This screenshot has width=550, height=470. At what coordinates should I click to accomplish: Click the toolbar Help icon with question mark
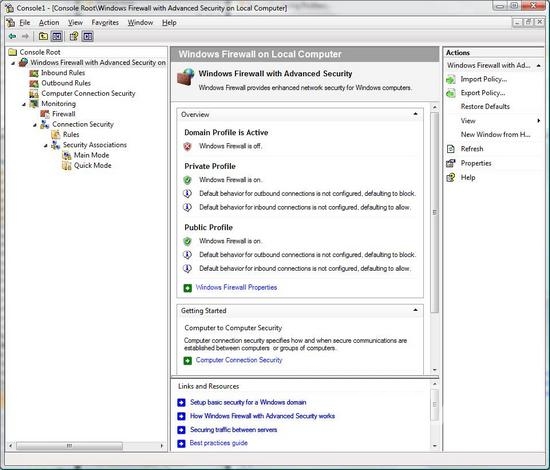pyautogui.click(x=74, y=36)
